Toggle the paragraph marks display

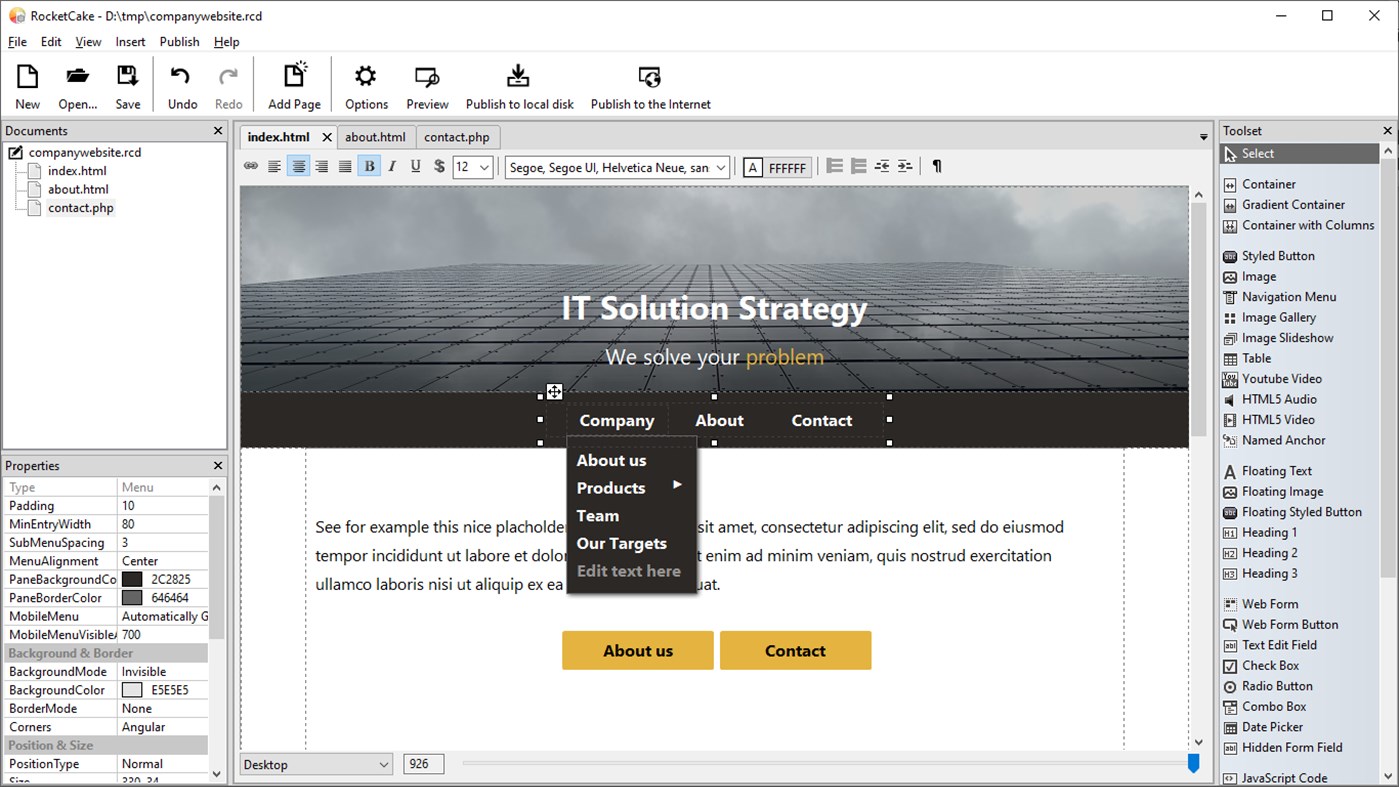pos(936,166)
